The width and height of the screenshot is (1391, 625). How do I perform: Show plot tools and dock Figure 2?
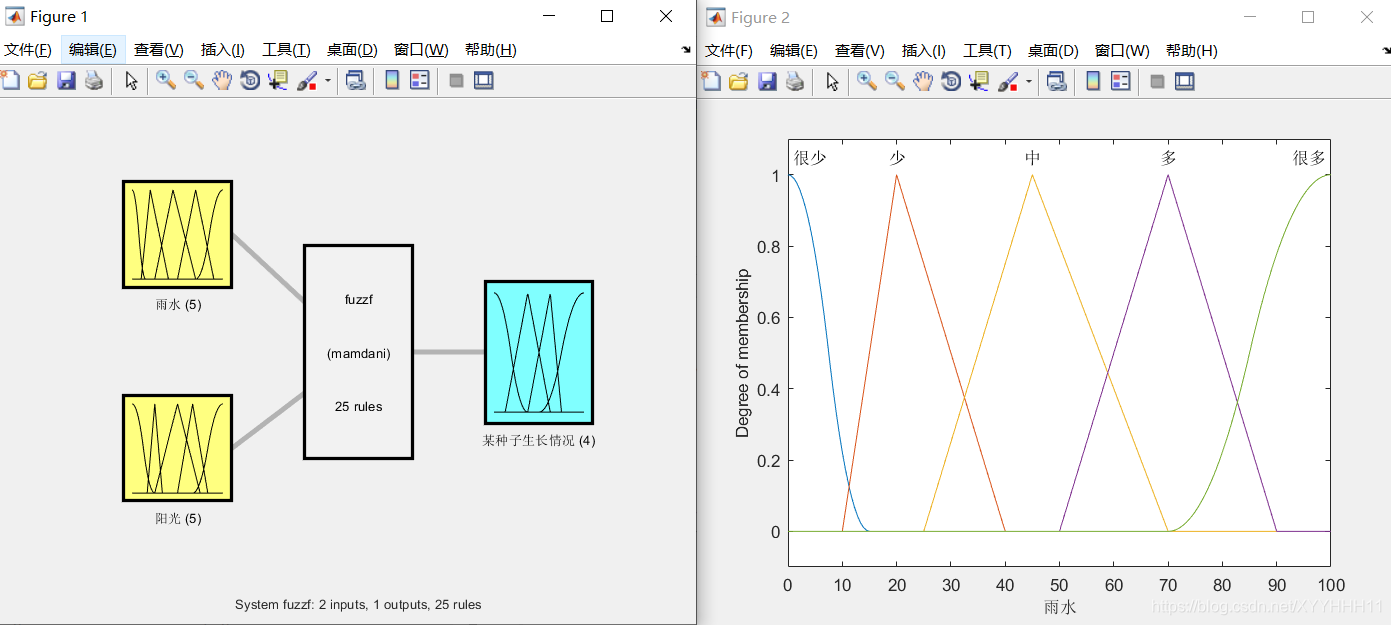point(1185,81)
